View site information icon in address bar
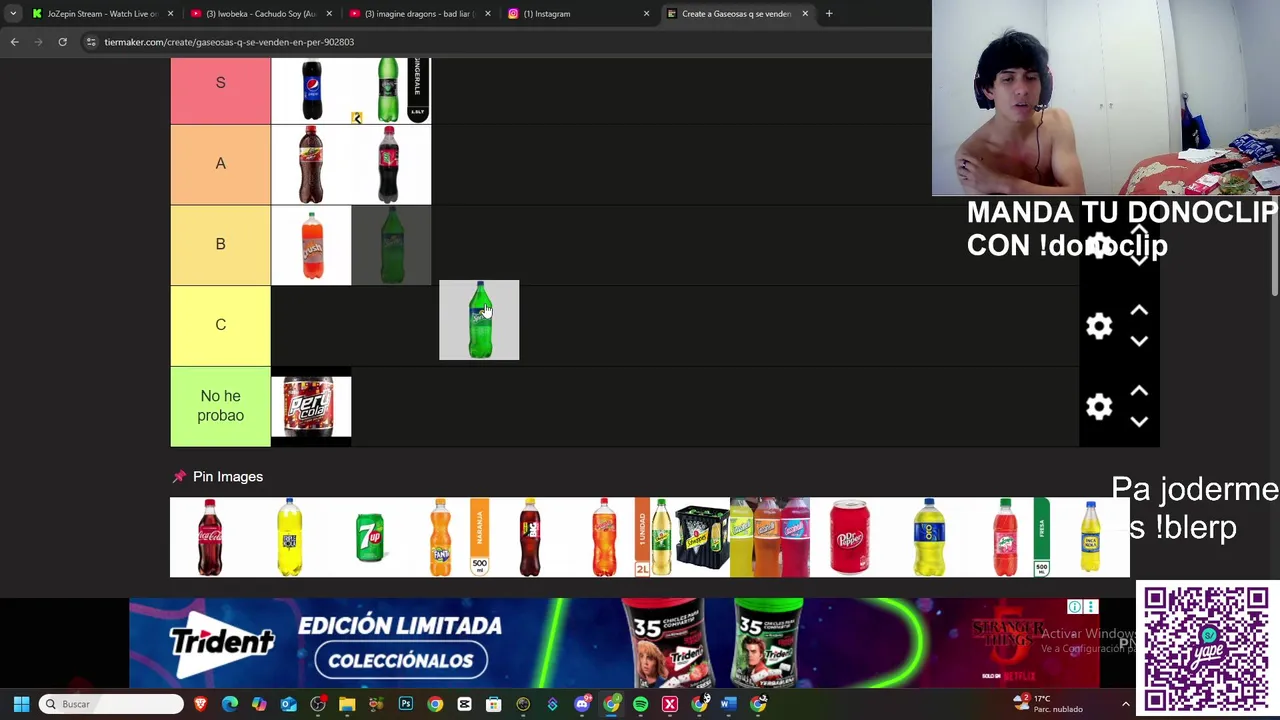This screenshot has height=720, width=1280. [91, 42]
